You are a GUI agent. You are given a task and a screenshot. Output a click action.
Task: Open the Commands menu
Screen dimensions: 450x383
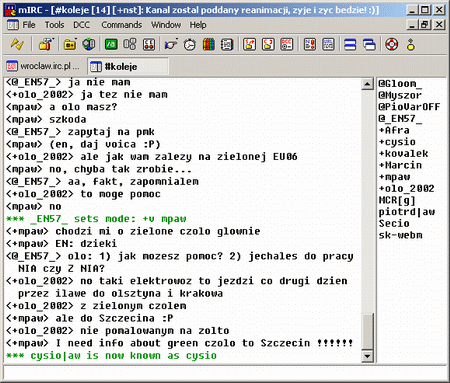(x=121, y=25)
